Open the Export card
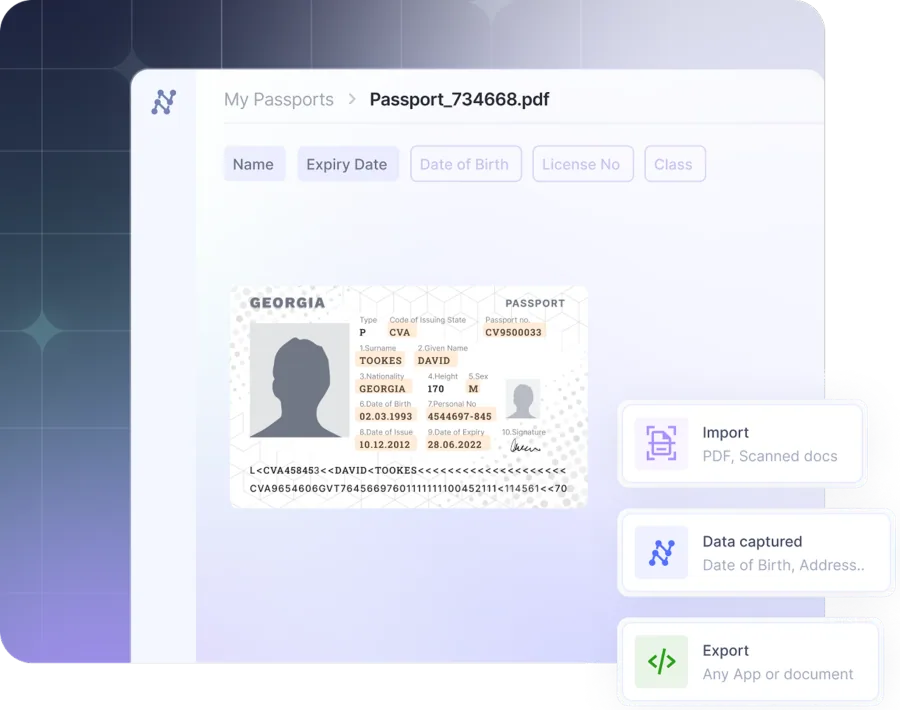This screenshot has height=710, width=900. tap(750, 661)
